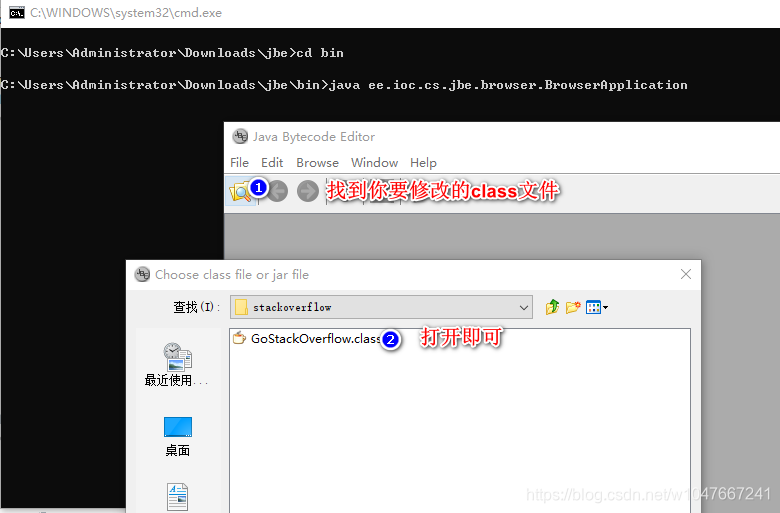
Task: Click the Java Bytecode Editor title icon
Action: click(x=240, y=136)
